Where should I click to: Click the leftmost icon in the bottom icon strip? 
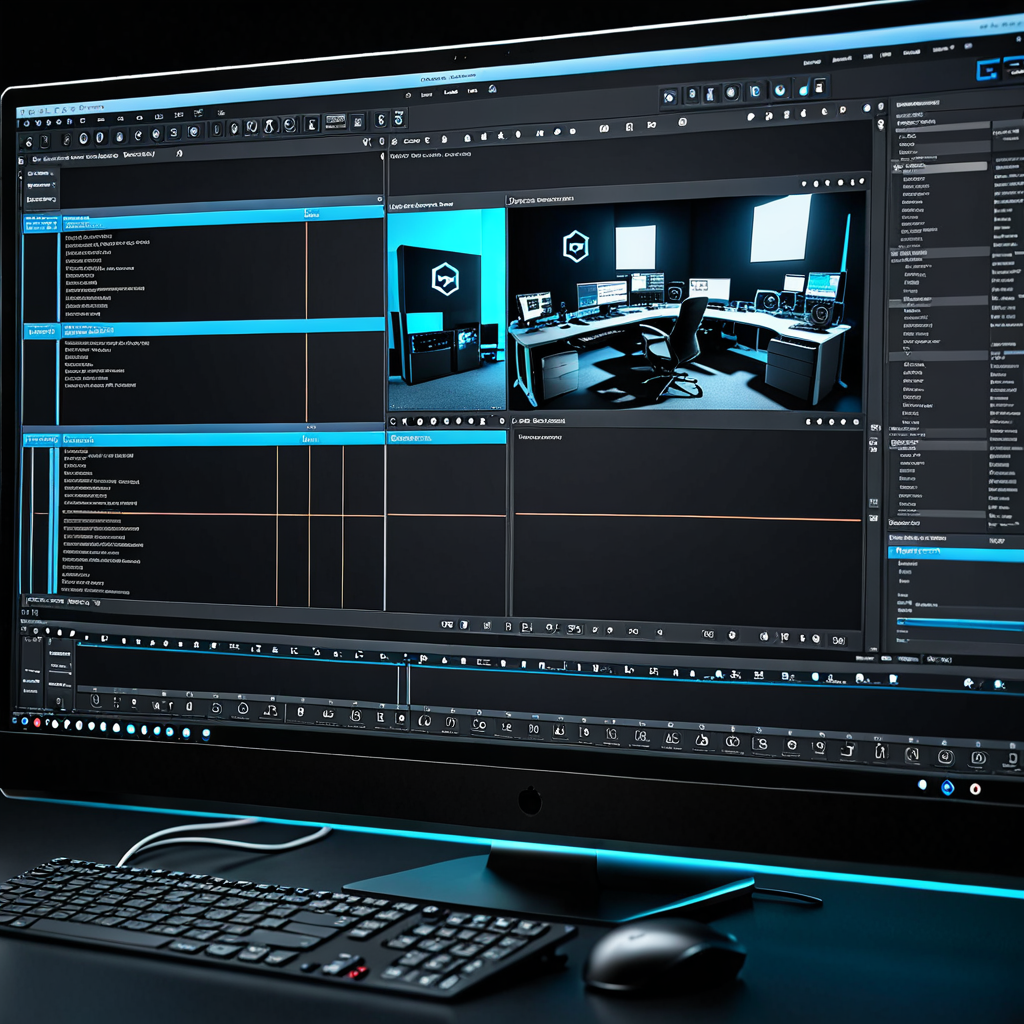click(x=95, y=700)
